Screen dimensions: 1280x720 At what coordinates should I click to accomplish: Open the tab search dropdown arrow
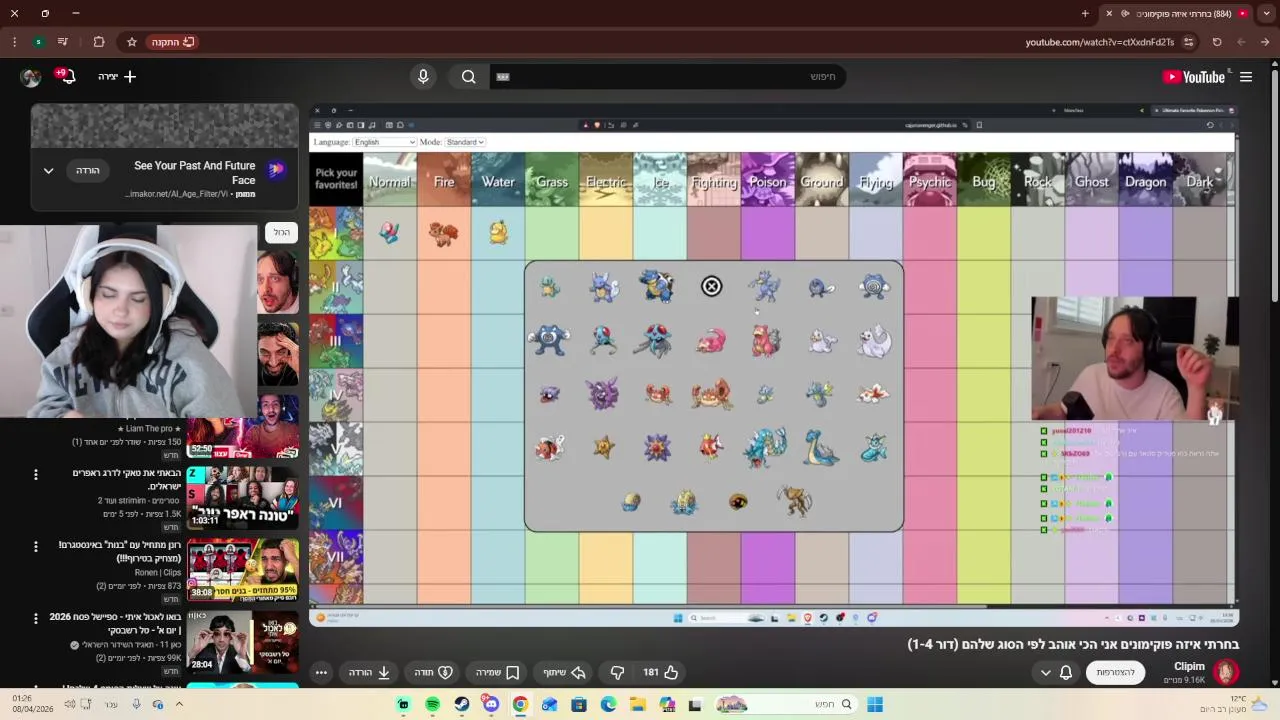[x=1265, y=13]
